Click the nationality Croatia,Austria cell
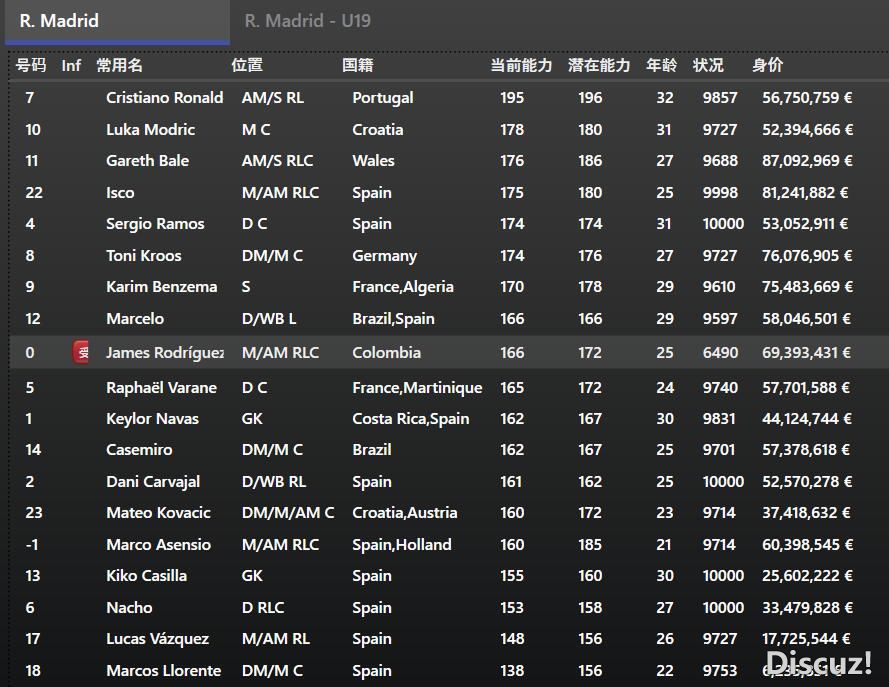This screenshot has width=889, height=687. 405,513
